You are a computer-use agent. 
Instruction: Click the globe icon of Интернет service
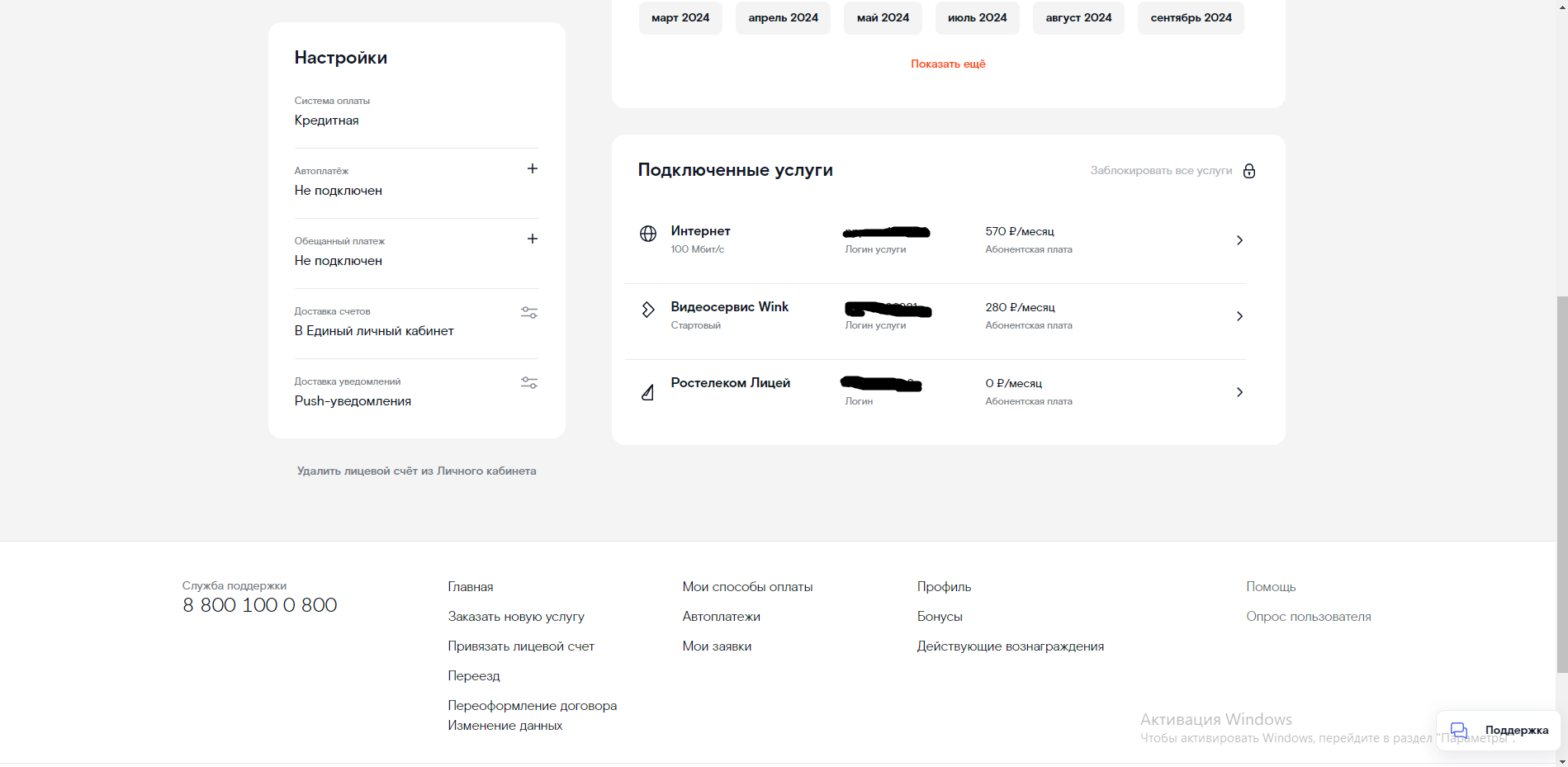tap(648, 234)
